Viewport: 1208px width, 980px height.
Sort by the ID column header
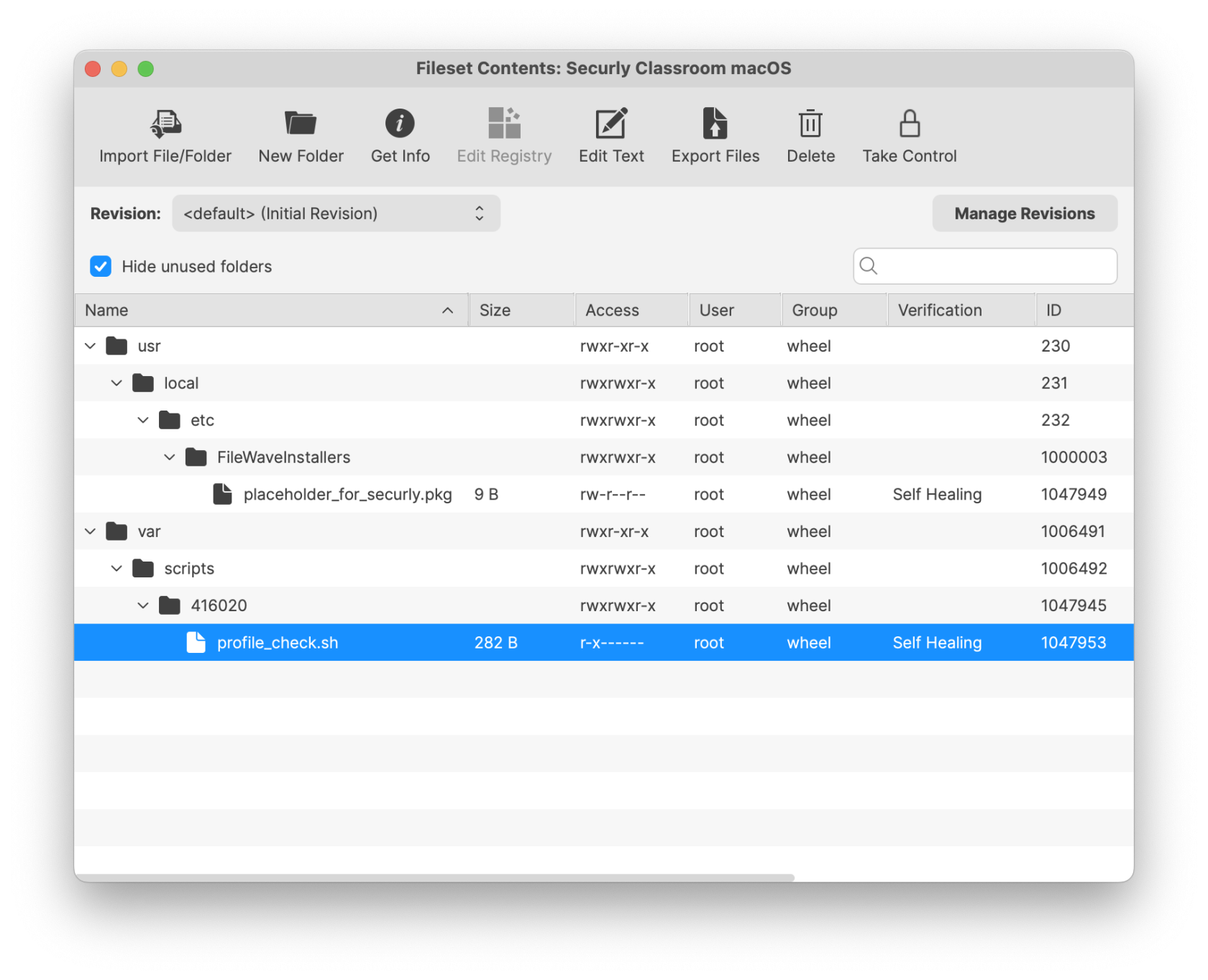pos(1085,311)
